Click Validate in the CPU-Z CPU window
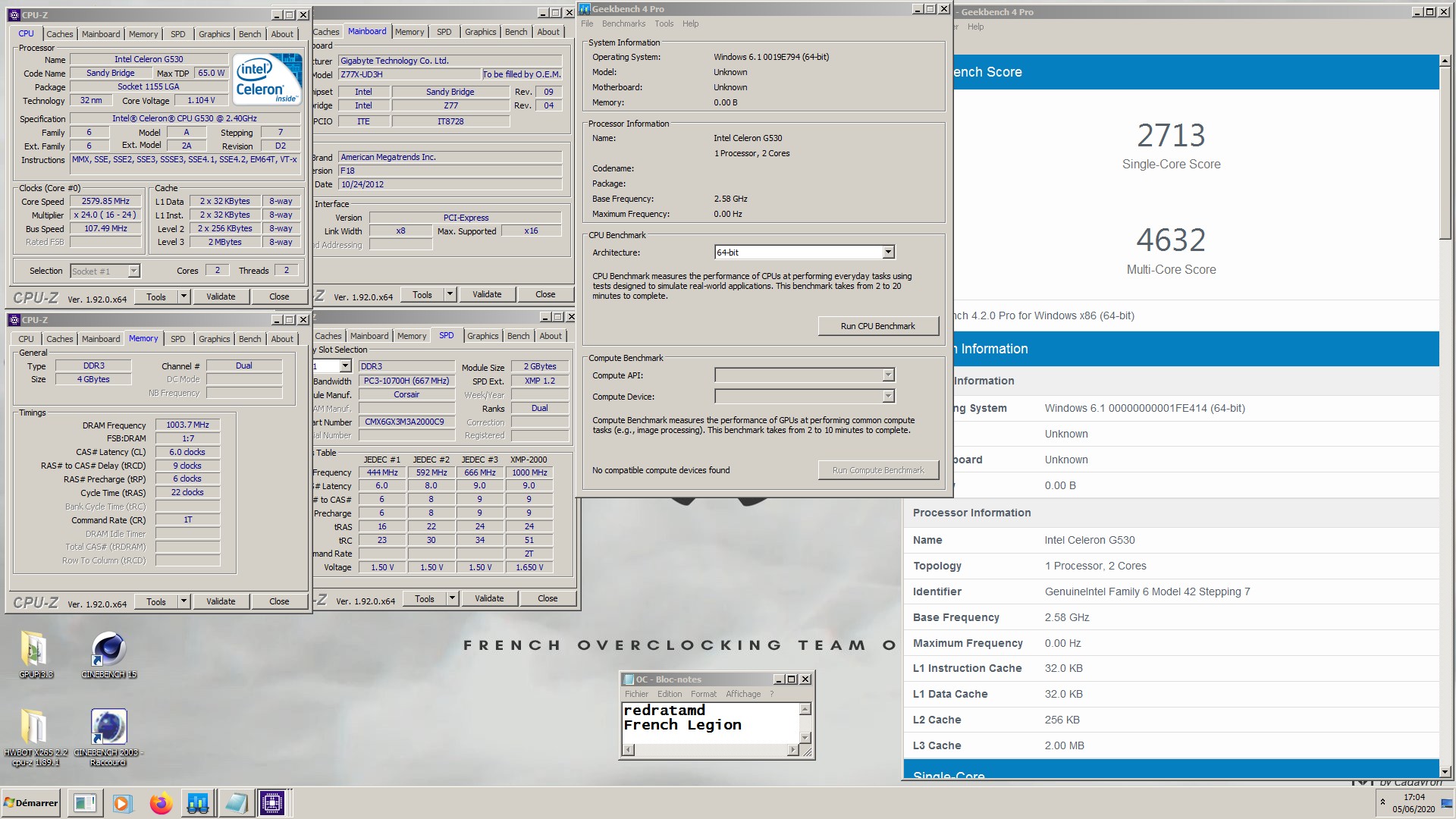The image size is (1456, 819). coord(221,297)
